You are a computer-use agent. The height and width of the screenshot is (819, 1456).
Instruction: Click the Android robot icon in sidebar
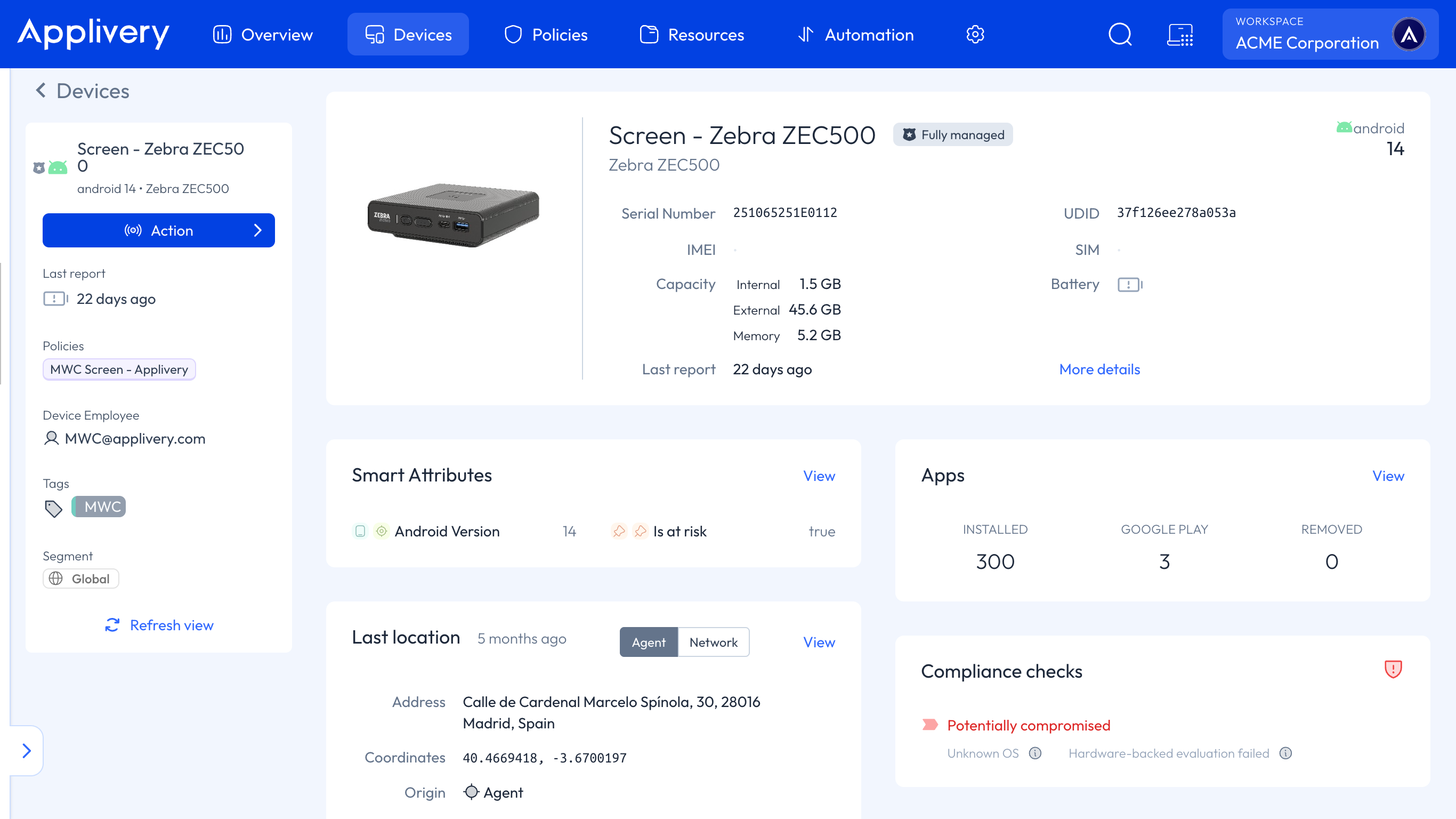tap(58, 167)
